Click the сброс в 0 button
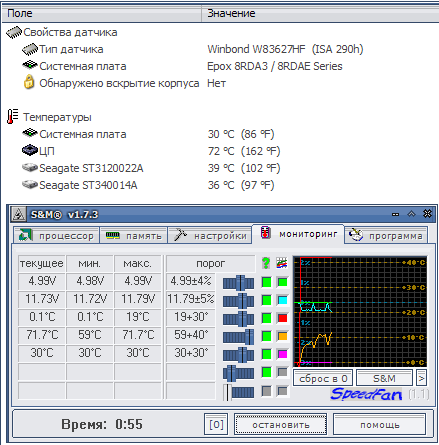Image resolution: width=439 pixels, height=445 pixels. pyautogui.click(x=323, y=378)
